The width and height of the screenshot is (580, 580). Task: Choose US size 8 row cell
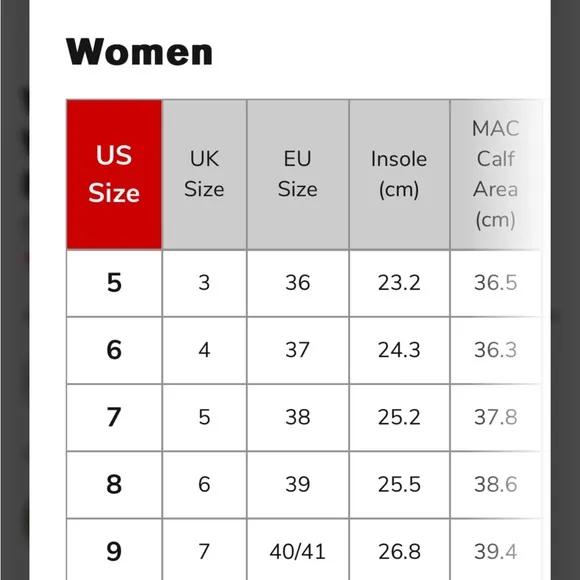(114, 485)
